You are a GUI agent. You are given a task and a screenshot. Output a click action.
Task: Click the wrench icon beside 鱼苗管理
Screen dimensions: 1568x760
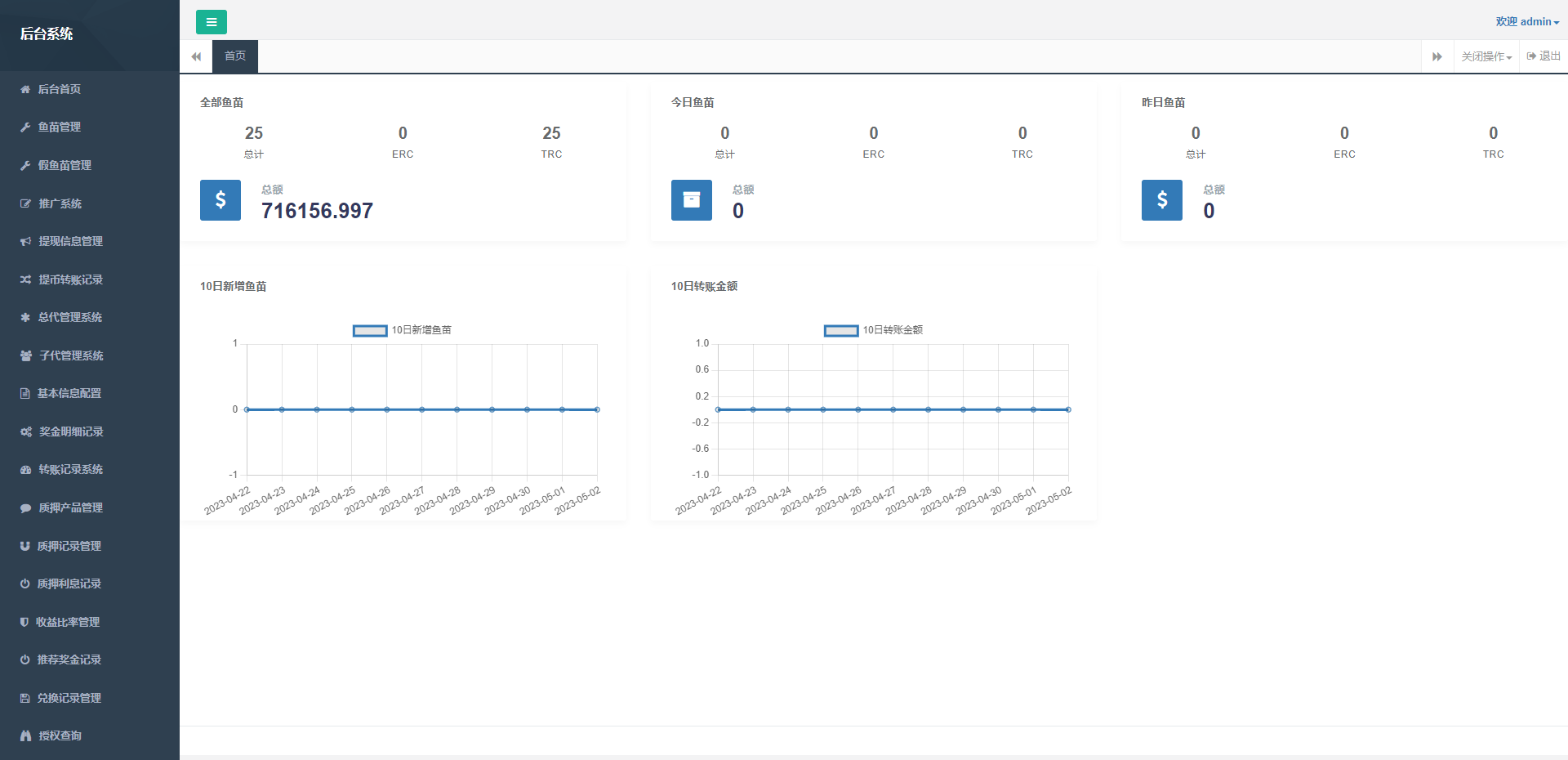25,127
